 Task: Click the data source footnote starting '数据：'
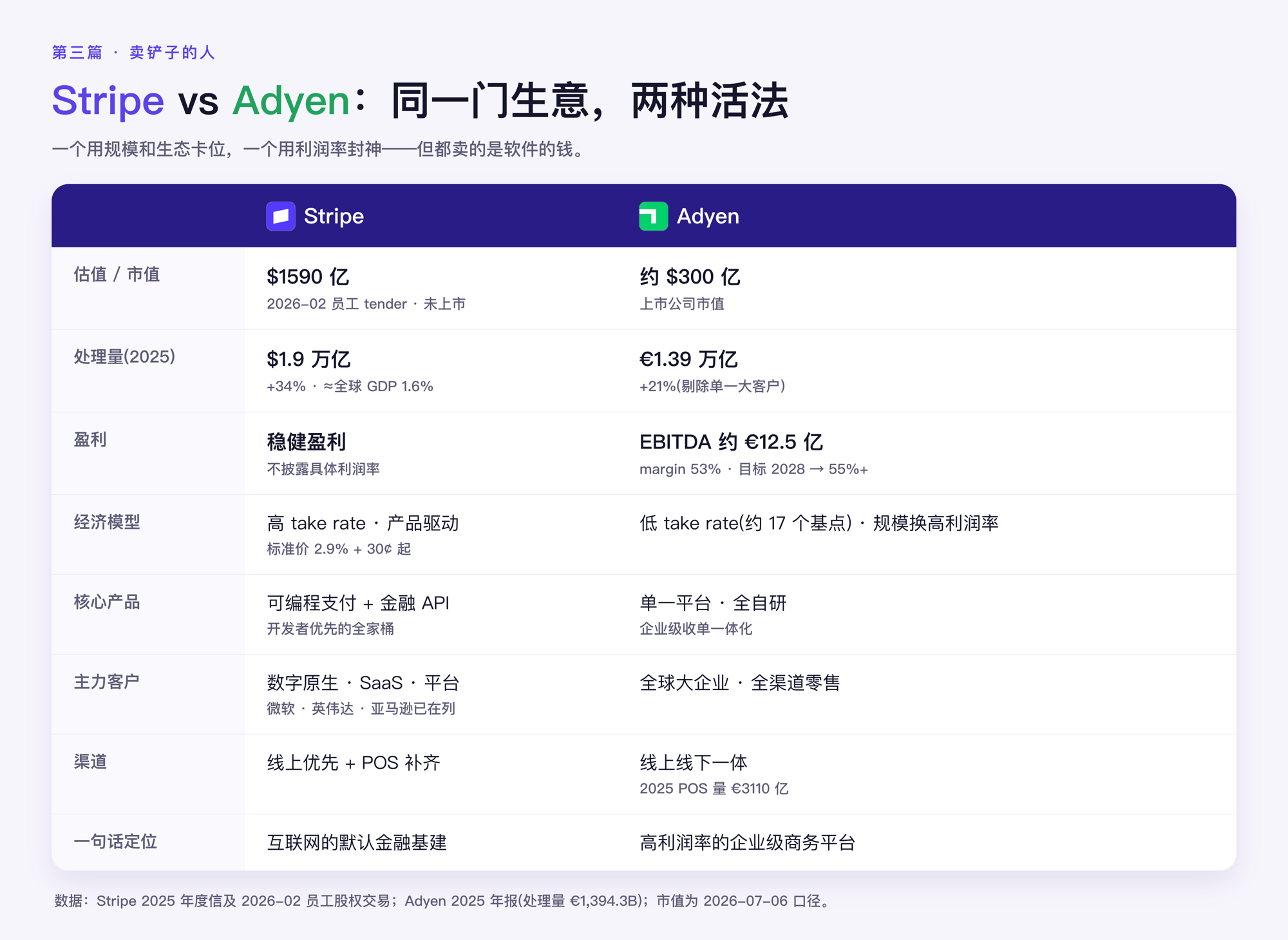click(x=444, y=901)
